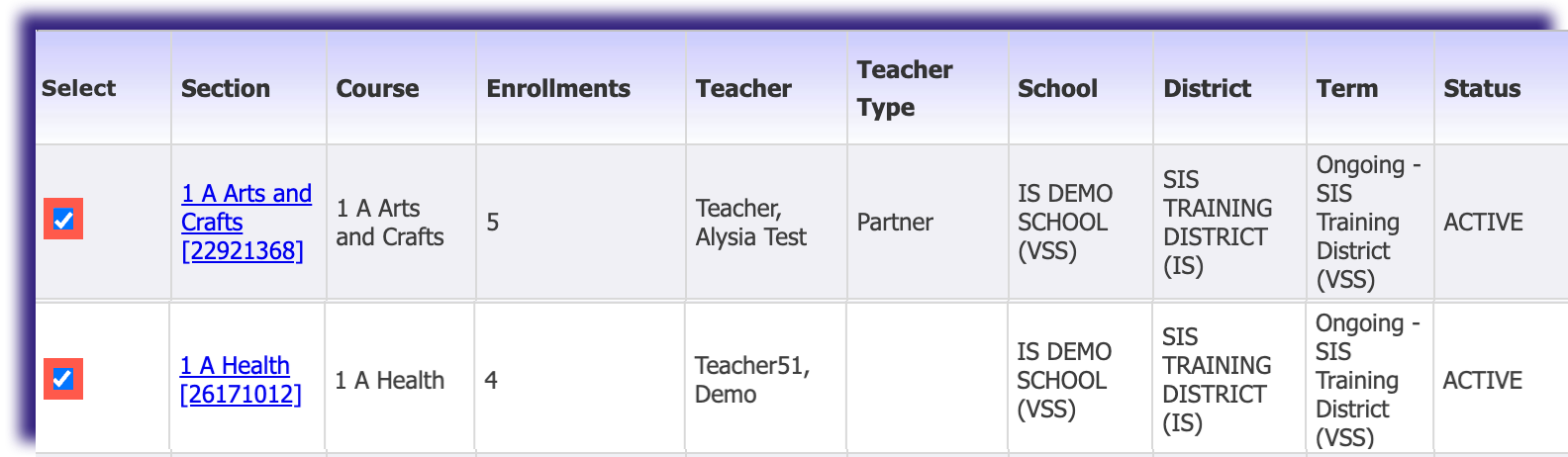Click the School column header

(1057, 88)
